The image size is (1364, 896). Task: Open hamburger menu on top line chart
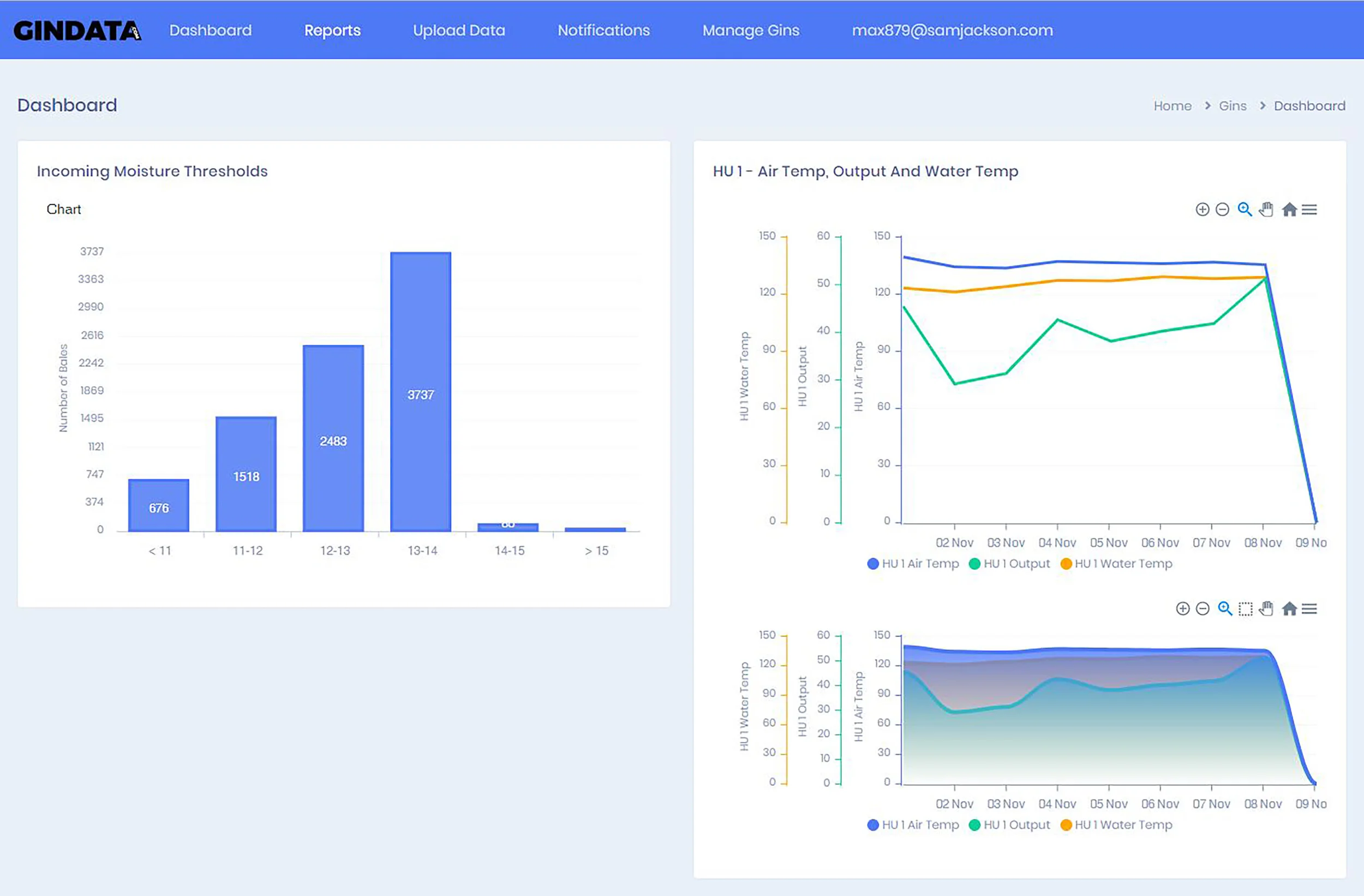[x=1309, y=210]
